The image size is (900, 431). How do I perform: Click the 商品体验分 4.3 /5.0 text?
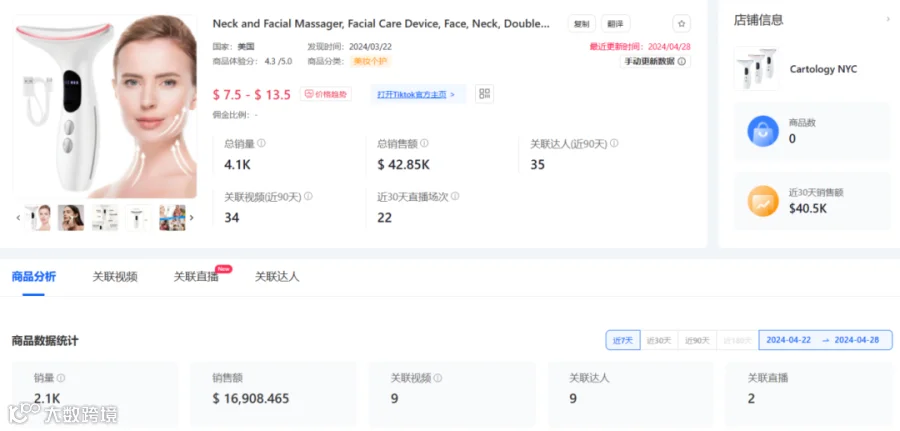click(252, 61)
